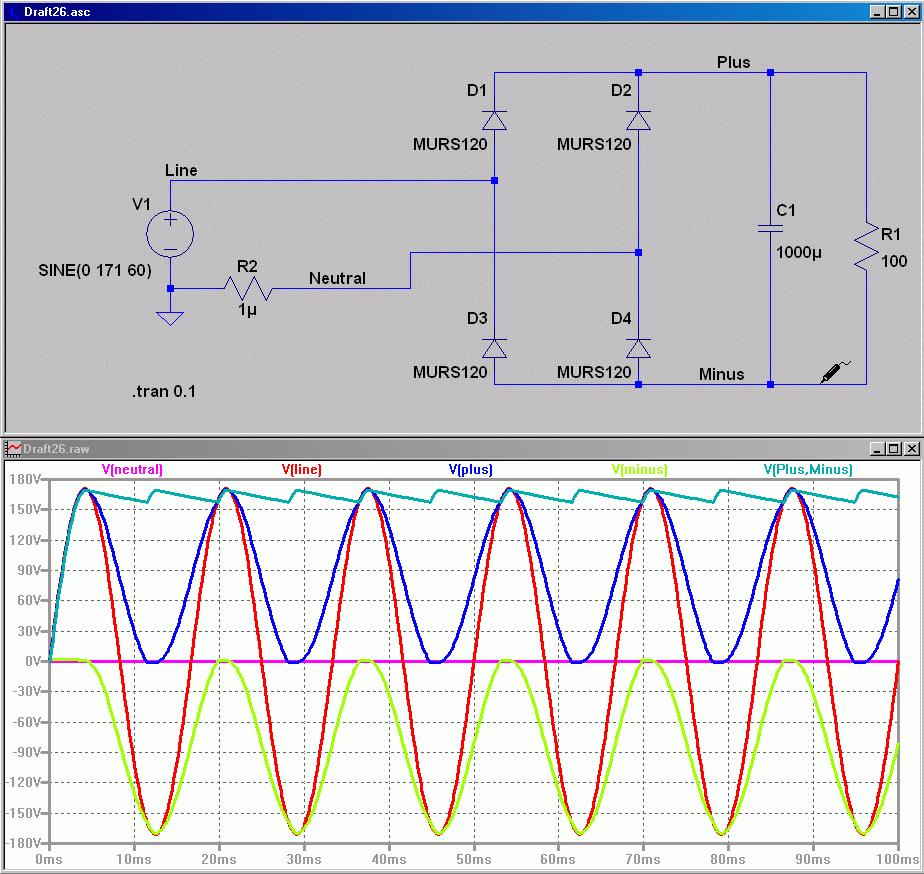Viewport: 924px width, 874px height.
Task: Select diode D2 symbol
Action: (x=638, y=120)
